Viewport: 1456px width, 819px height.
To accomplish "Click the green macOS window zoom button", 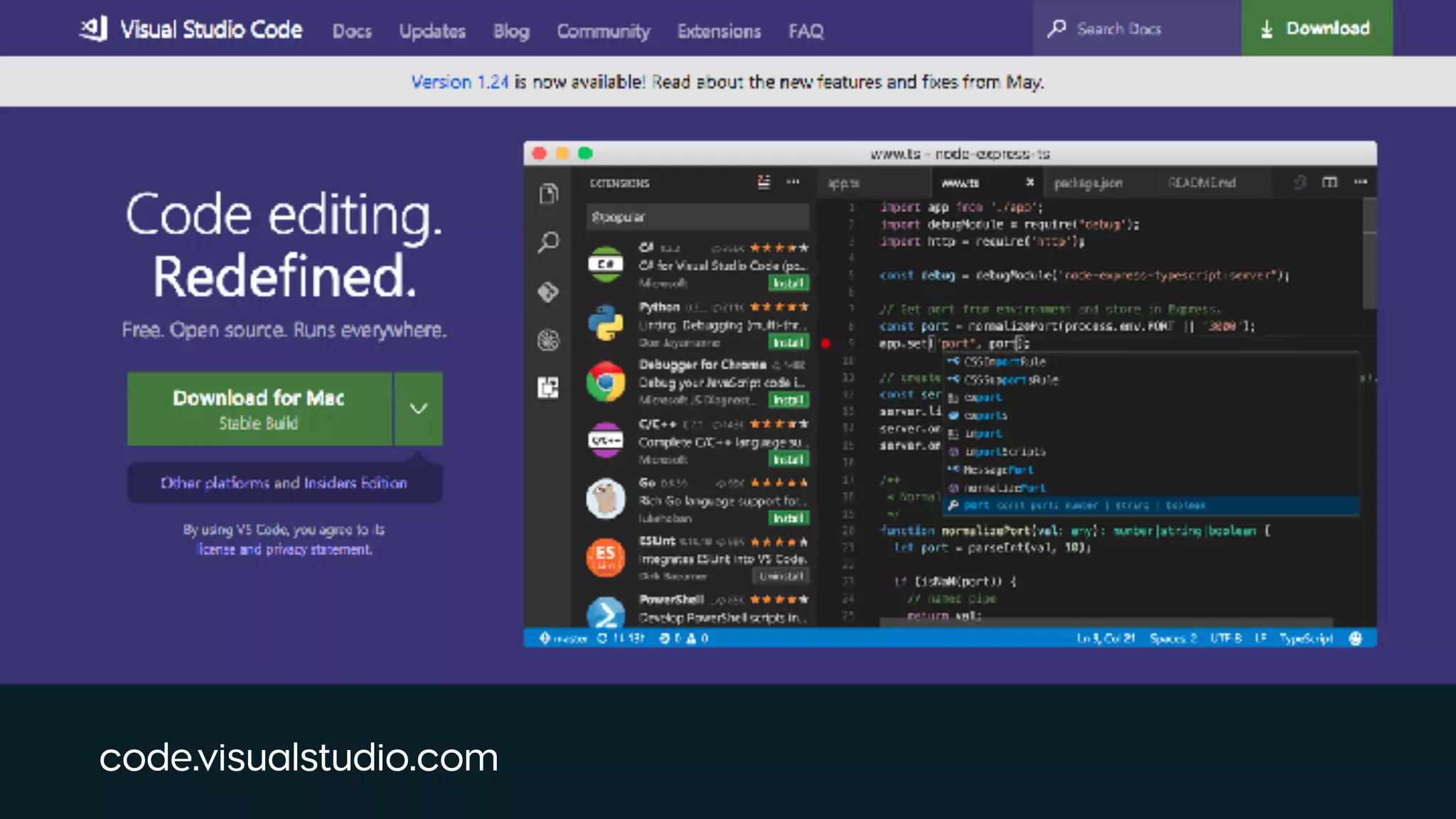I will pos(585,153).
